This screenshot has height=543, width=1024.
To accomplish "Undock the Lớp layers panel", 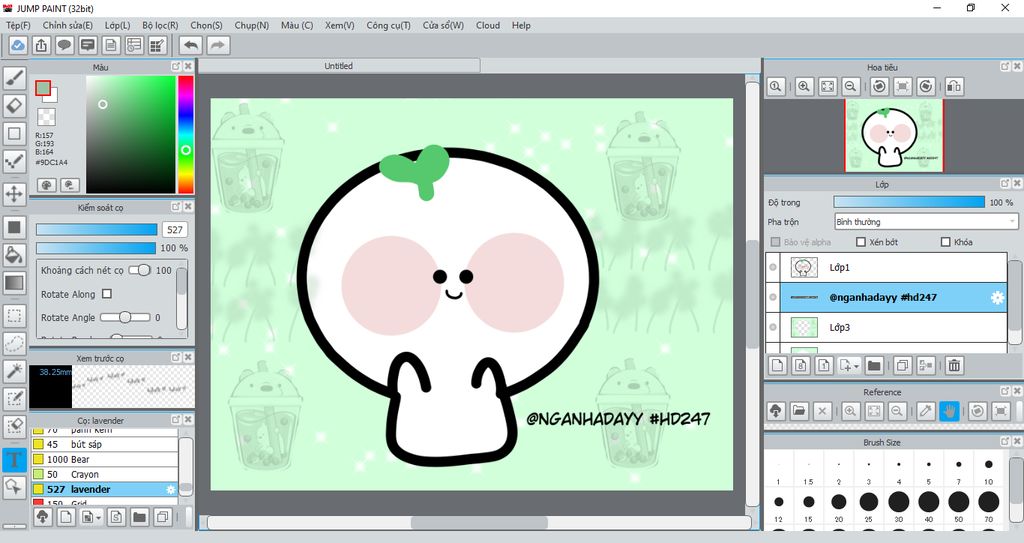I will (x=1005, y=184).
